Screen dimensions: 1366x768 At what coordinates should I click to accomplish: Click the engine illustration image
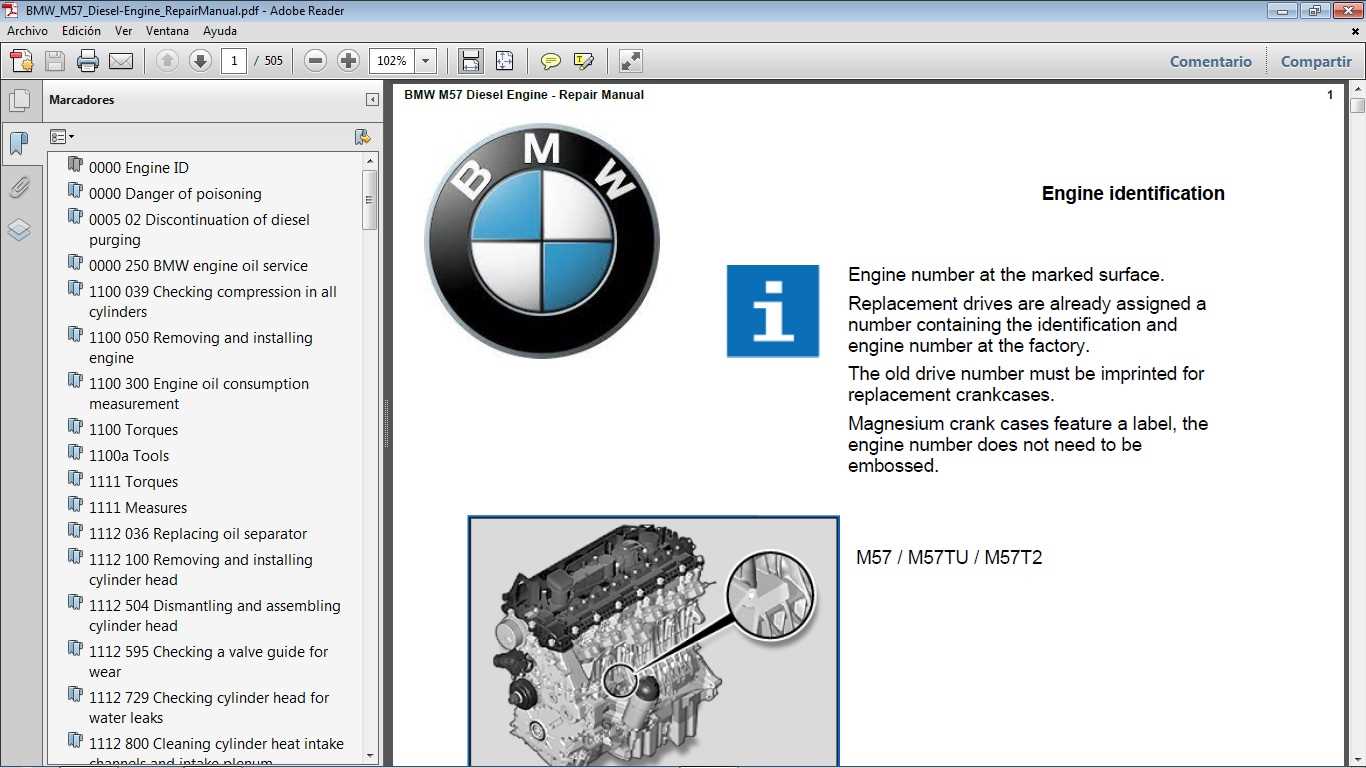653,643
